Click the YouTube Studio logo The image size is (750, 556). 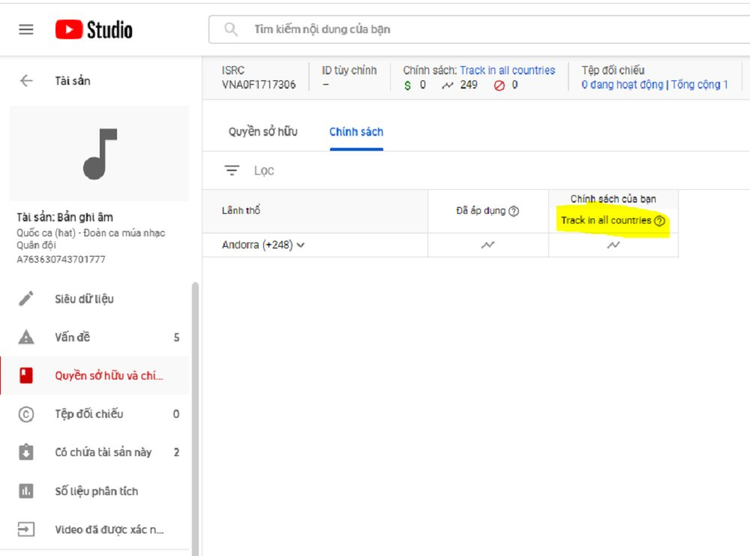[93, 29]
